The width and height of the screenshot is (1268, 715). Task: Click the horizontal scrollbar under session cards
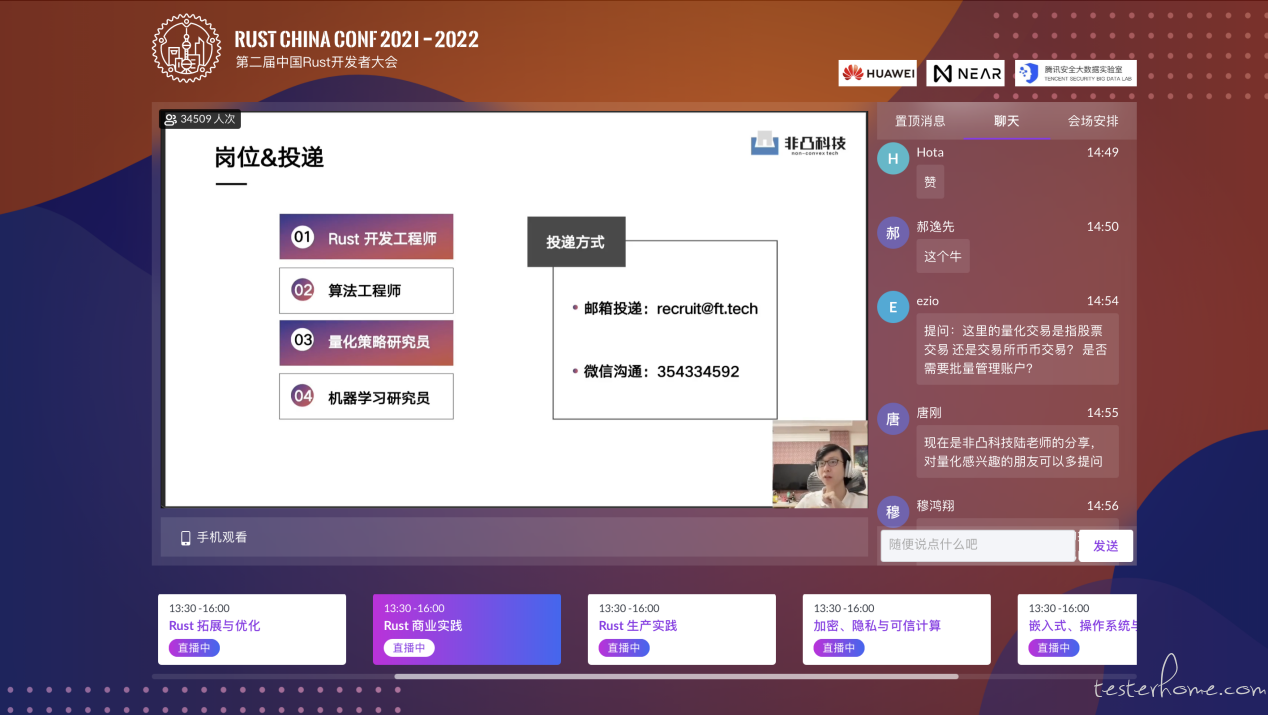(676, 677)
